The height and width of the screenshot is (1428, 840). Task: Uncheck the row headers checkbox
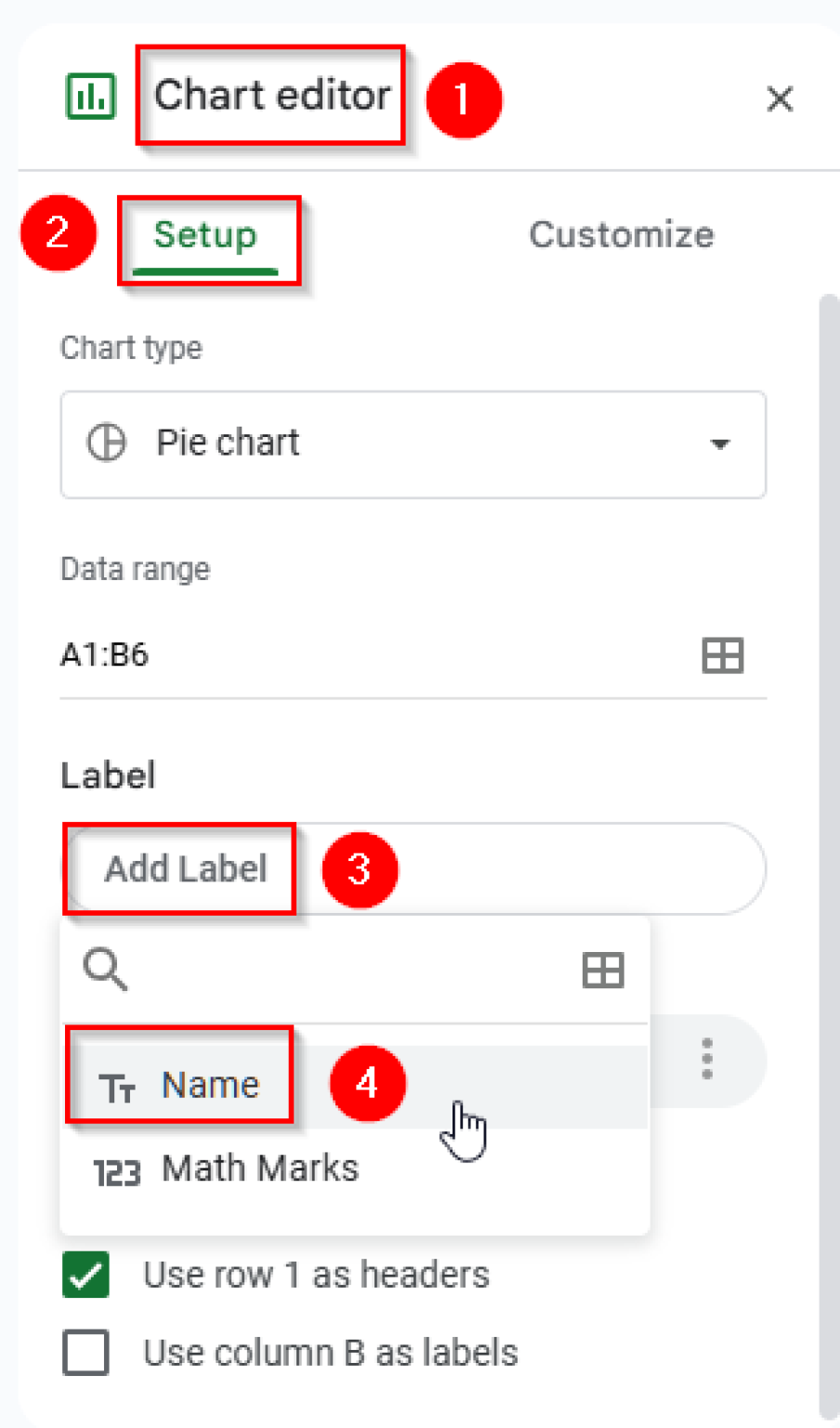pyautogui.click(x=85, y=1276)
